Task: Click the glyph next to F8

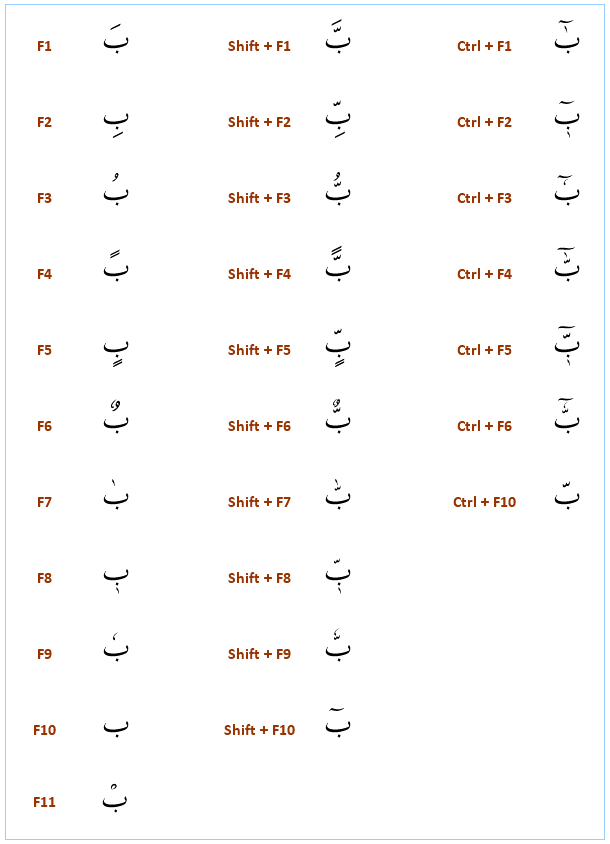Action: click(x=116, y=576)
